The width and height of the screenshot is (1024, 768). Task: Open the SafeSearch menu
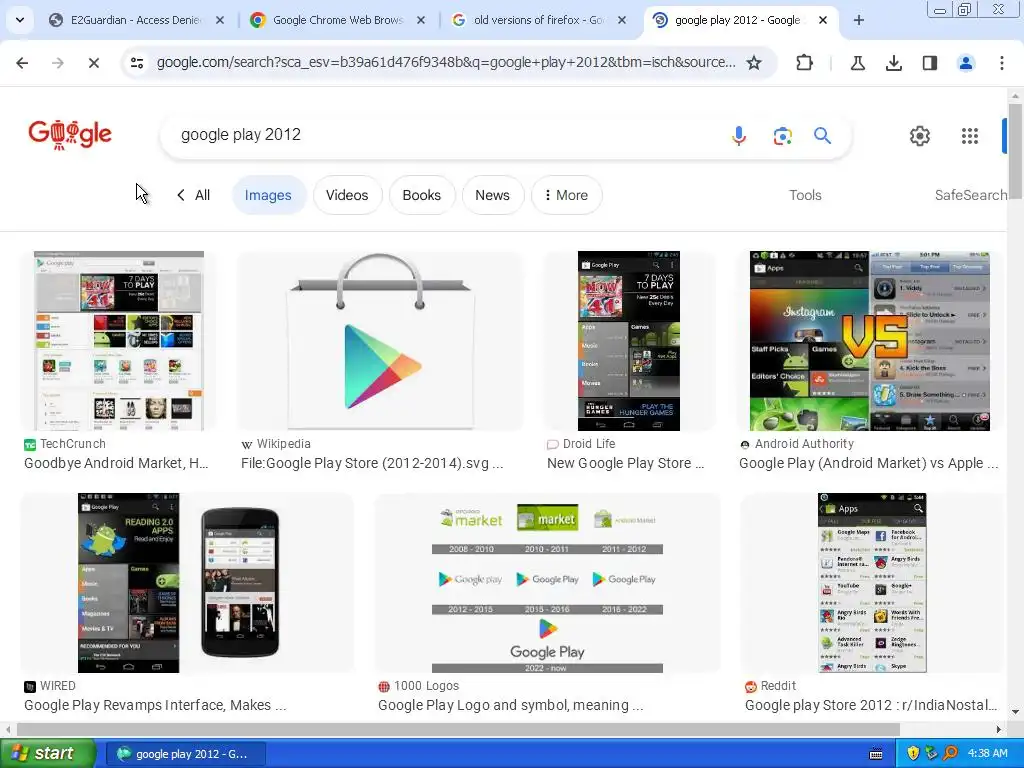[970, 195]
